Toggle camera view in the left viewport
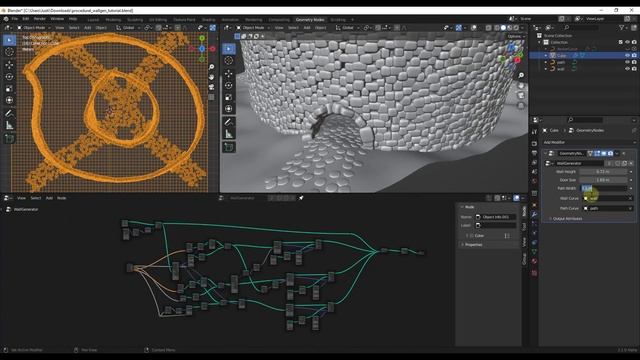Screen dimensions: 640x360 pyautogui.click(x=211, y=87)
